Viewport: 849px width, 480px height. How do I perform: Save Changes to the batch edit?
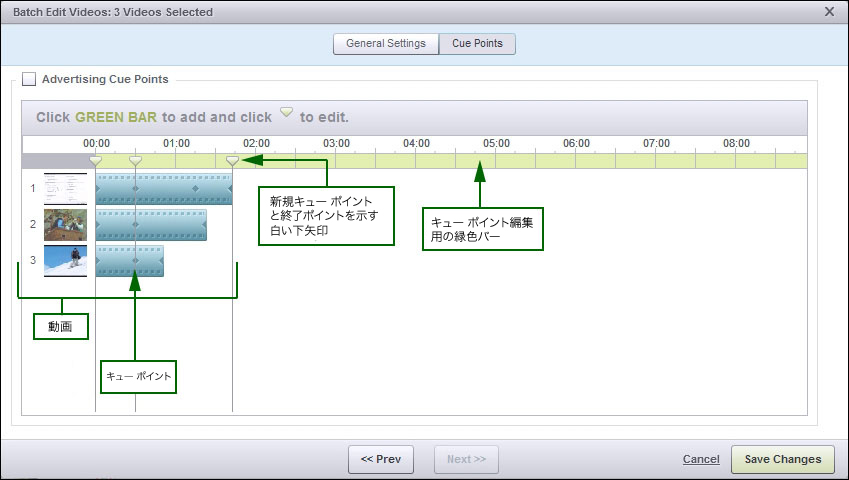click(x=783, y=459)
